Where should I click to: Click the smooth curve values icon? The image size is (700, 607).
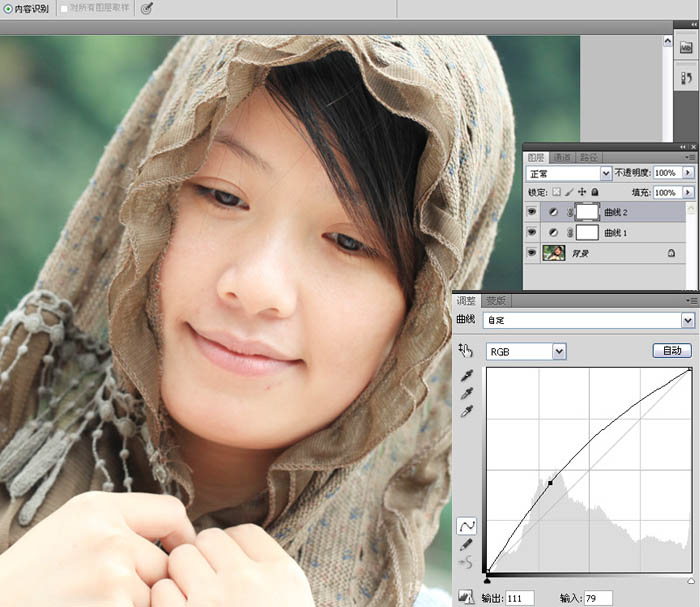click(466, 562)
